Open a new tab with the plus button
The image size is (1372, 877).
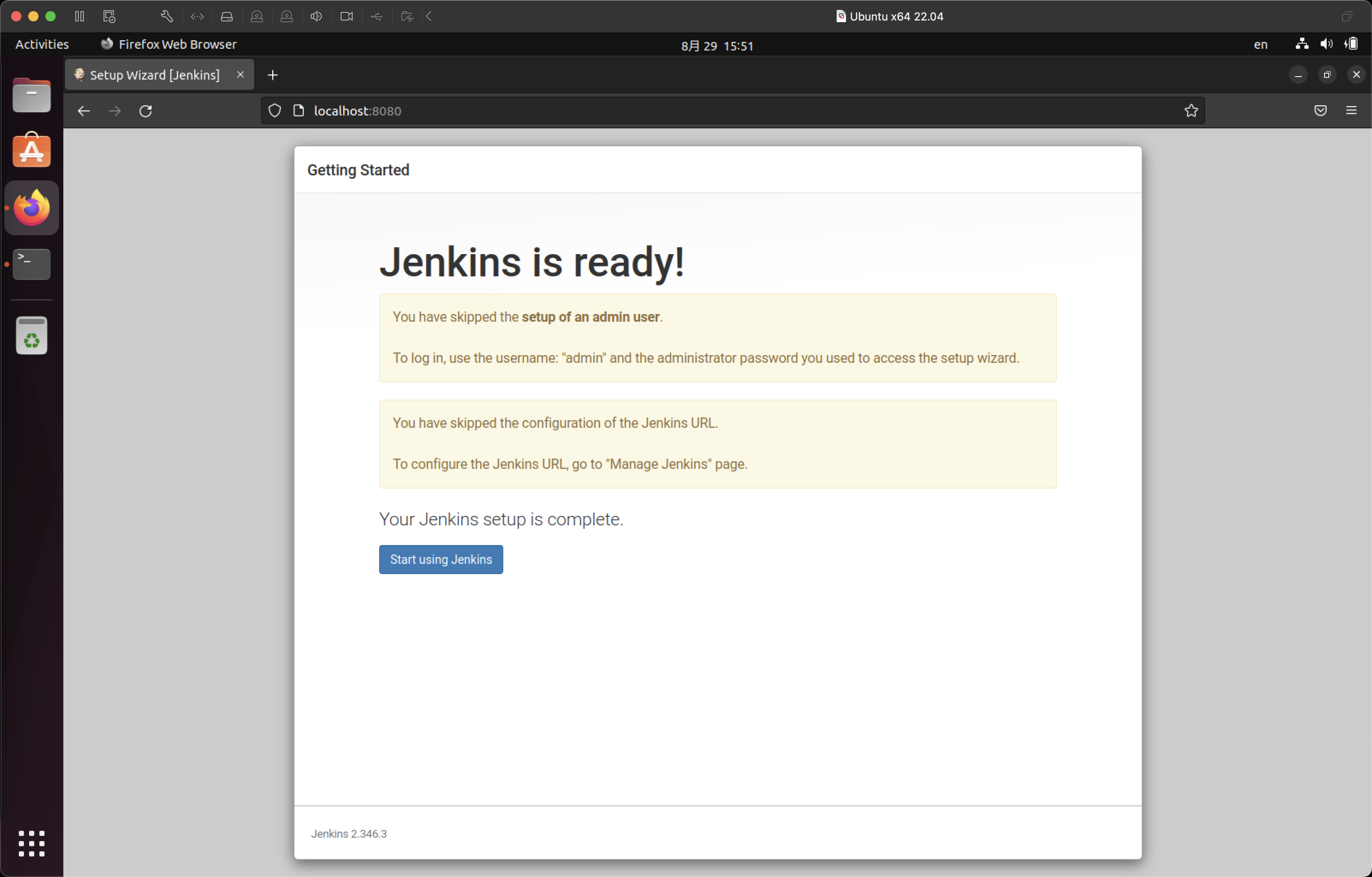pos(273,74)
